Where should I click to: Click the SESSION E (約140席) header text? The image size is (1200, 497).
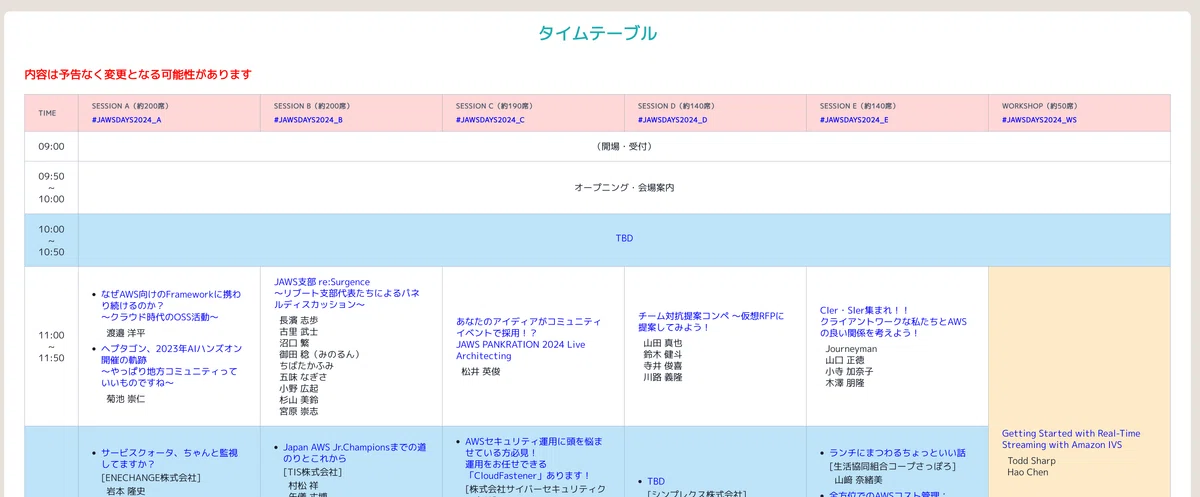(860, 105)
